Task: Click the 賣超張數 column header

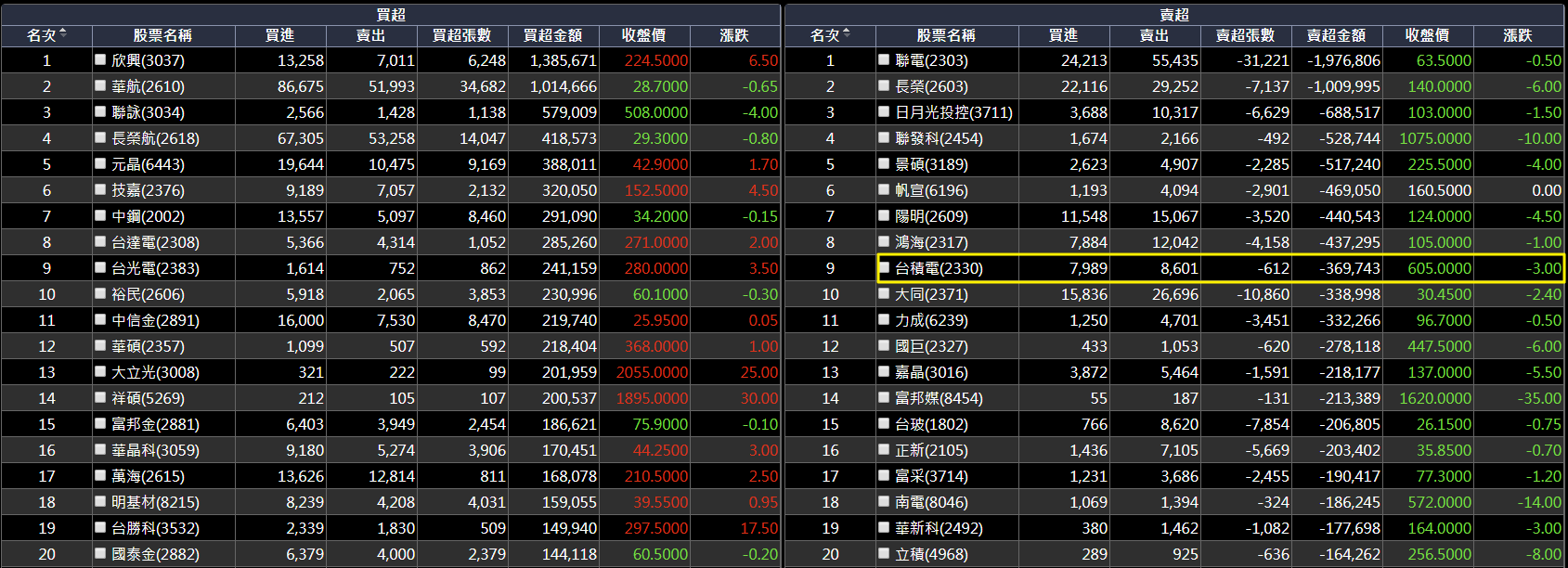Action: (1245, 35)
